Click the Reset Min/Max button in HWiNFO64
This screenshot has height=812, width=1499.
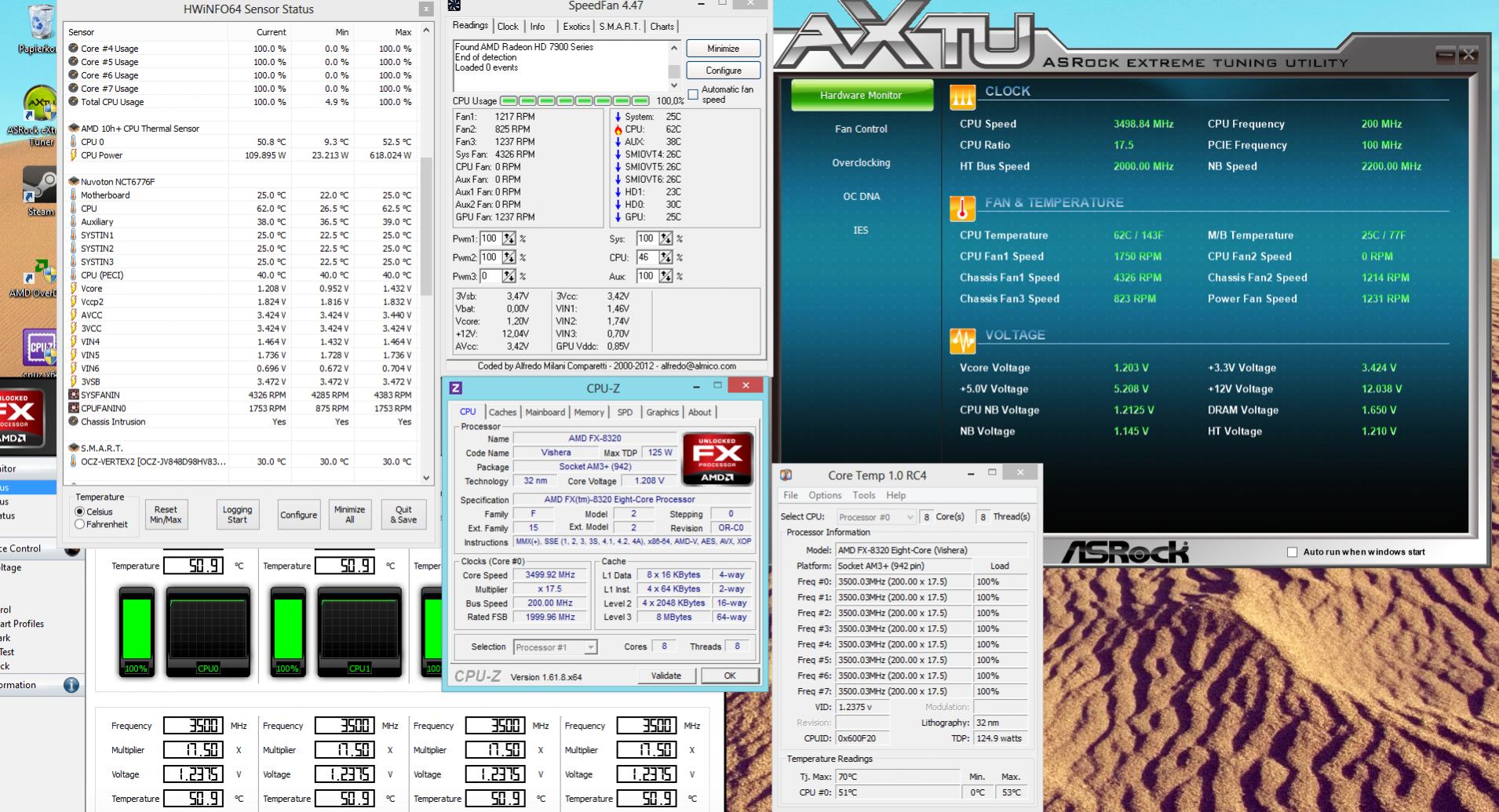166,515
